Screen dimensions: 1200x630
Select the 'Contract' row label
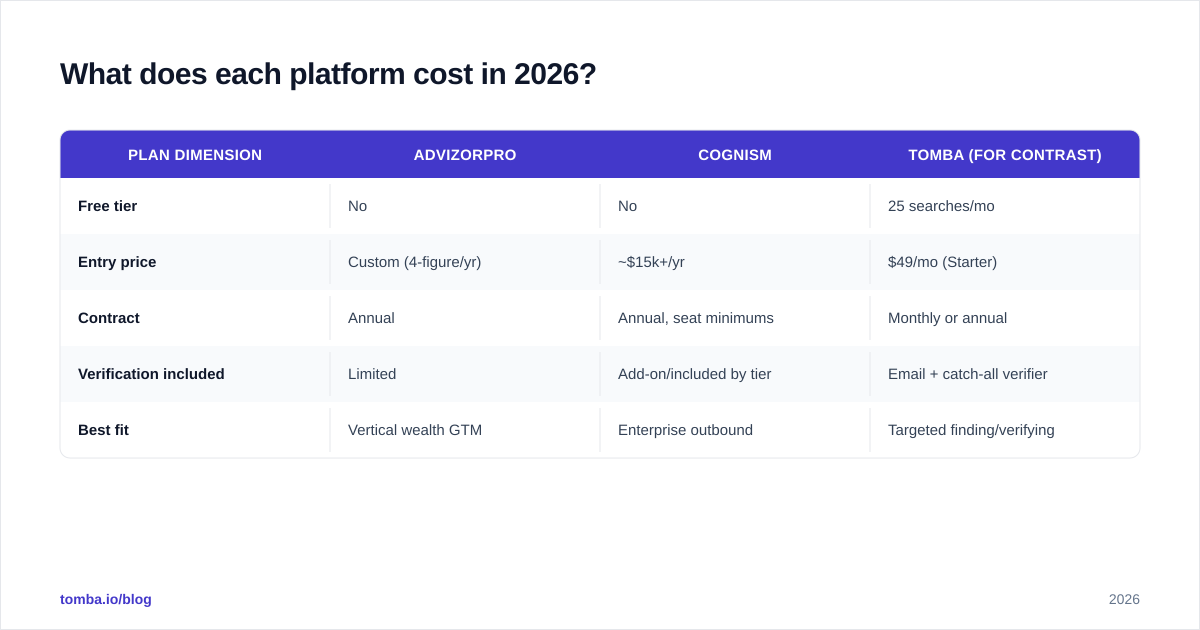point(109,318)
